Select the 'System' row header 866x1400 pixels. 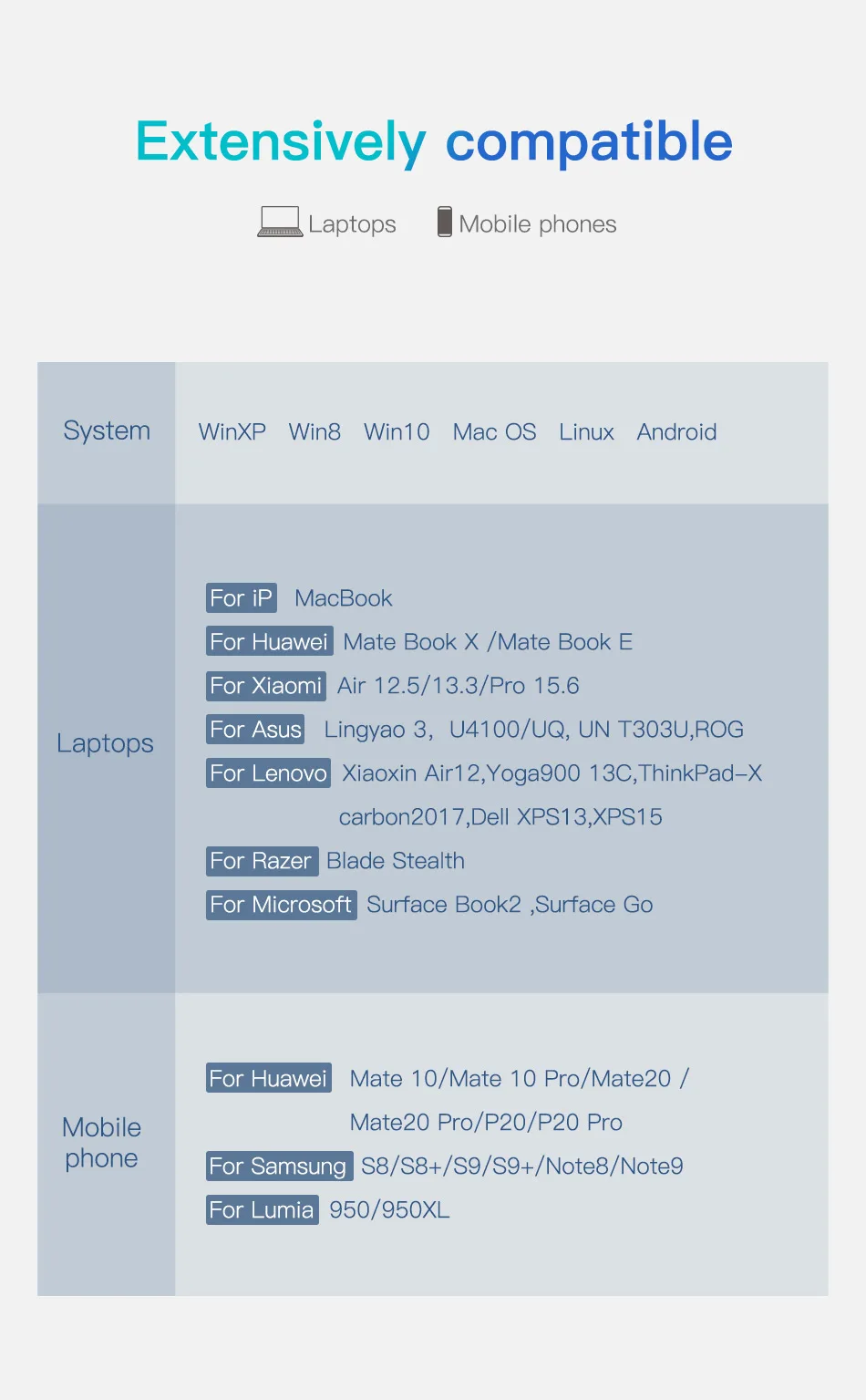coord(107,430)
